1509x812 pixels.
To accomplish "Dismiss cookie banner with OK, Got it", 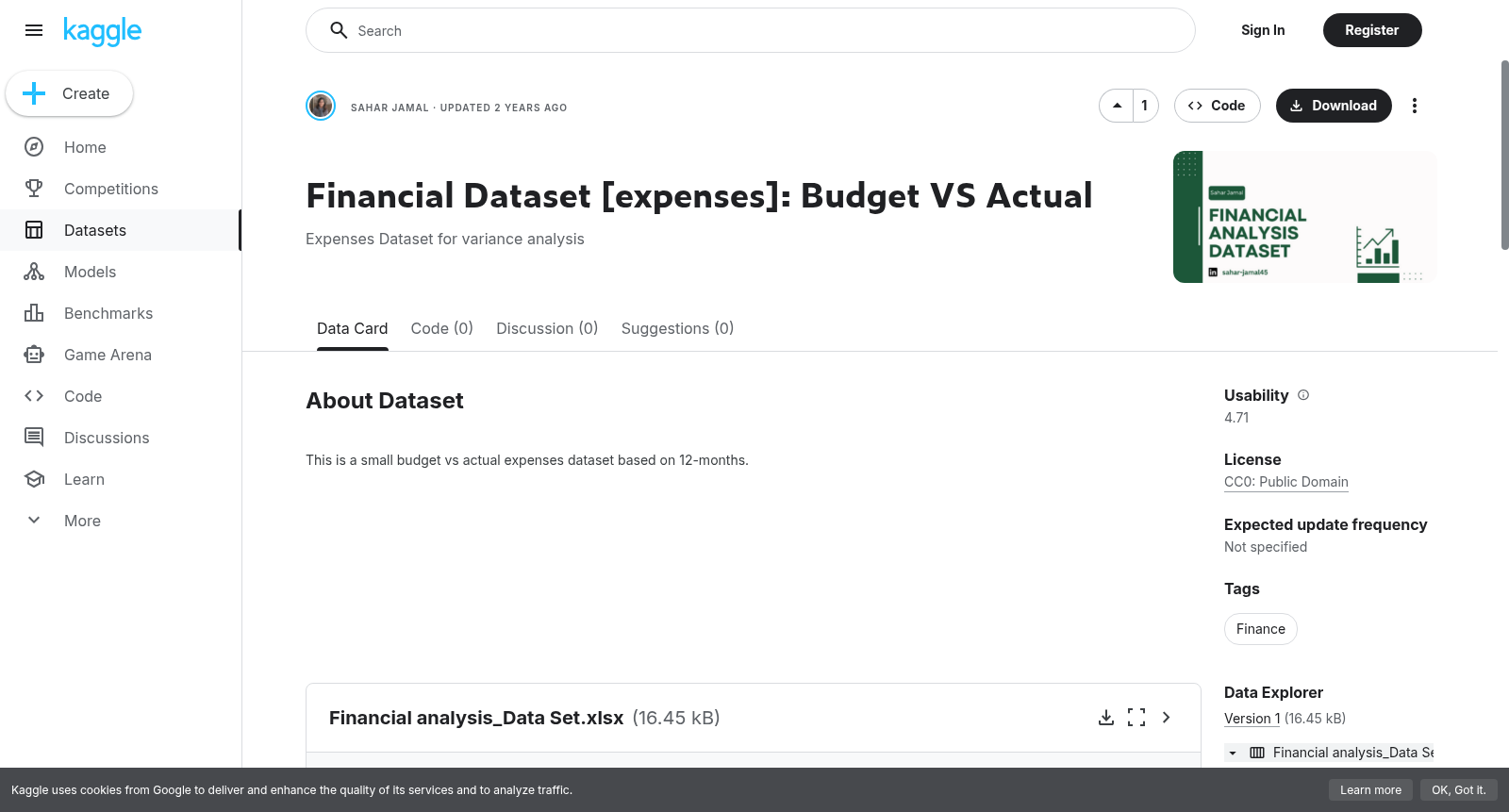I will click(1459, 790).
